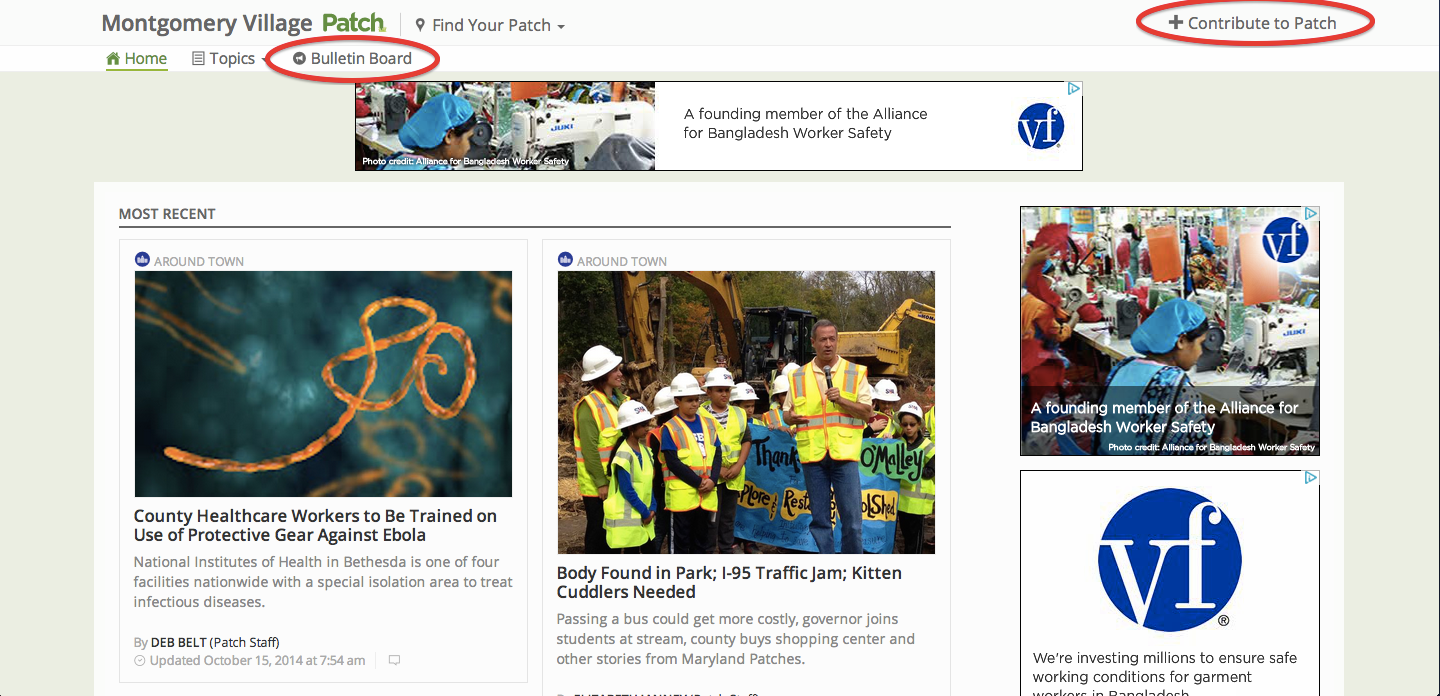Click Around Town category icon above Ebola article
This screenshot has width=1440, height=696.
[x=142, y=260]
